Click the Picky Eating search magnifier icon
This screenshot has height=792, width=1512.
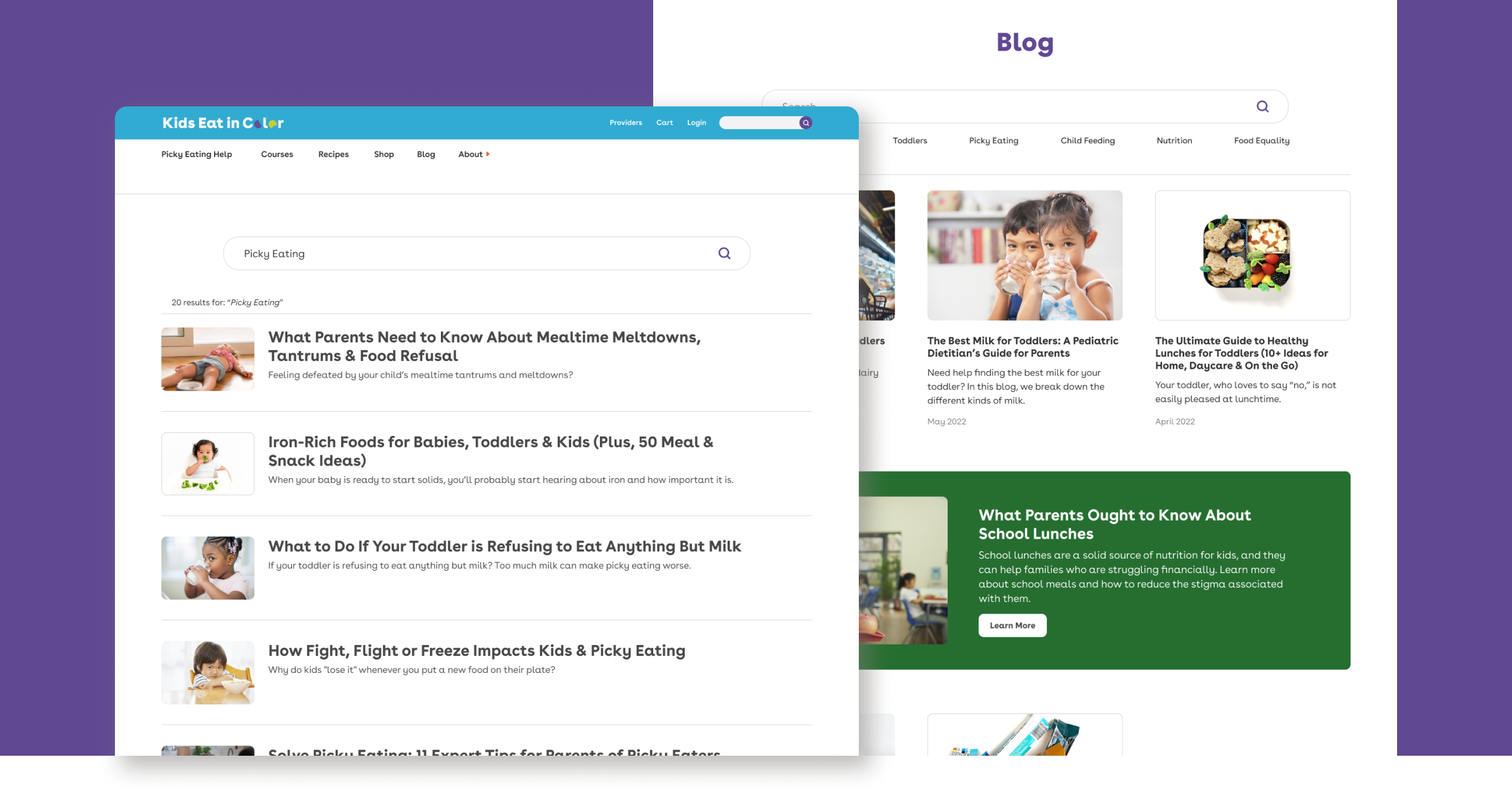pos(725,253)
